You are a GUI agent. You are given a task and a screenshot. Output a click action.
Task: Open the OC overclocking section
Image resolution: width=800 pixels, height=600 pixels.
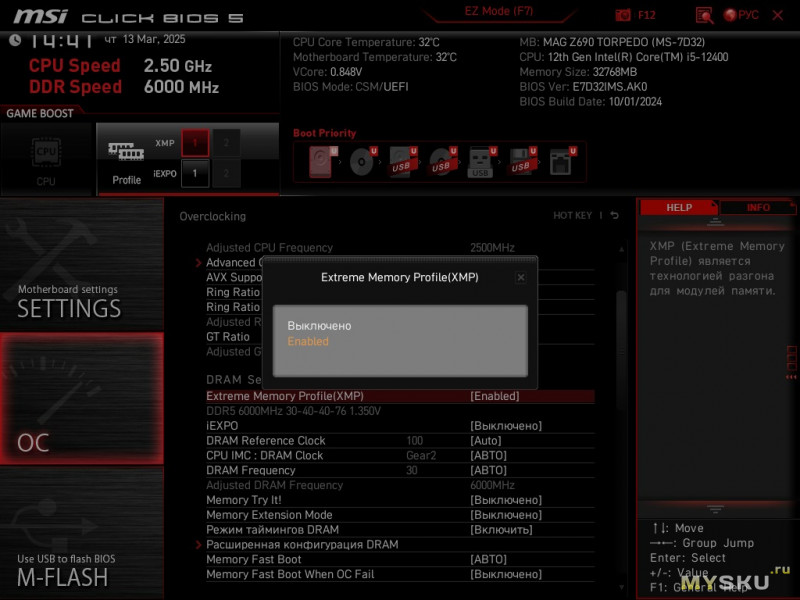point(82,398)
